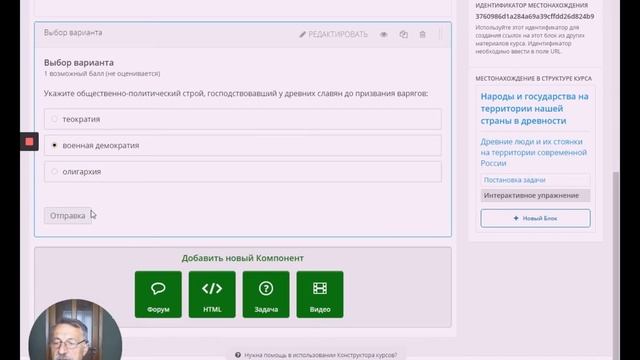Click the Отправка submit button
This screenshot has height=360, width=640.
coord(68,216)
